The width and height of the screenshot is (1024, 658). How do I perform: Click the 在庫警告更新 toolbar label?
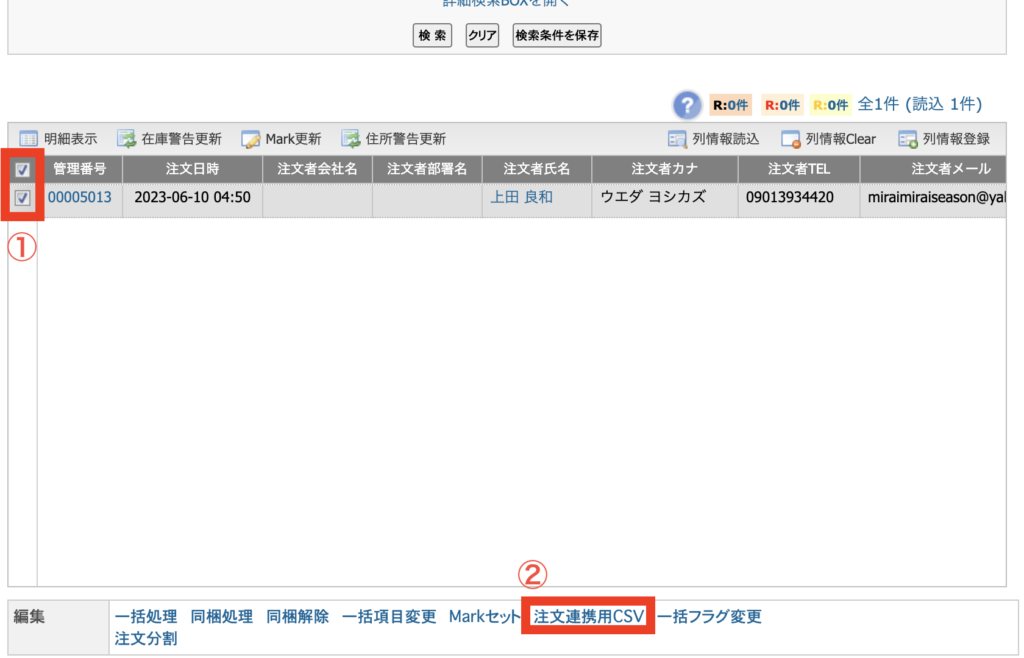point(182,139)
